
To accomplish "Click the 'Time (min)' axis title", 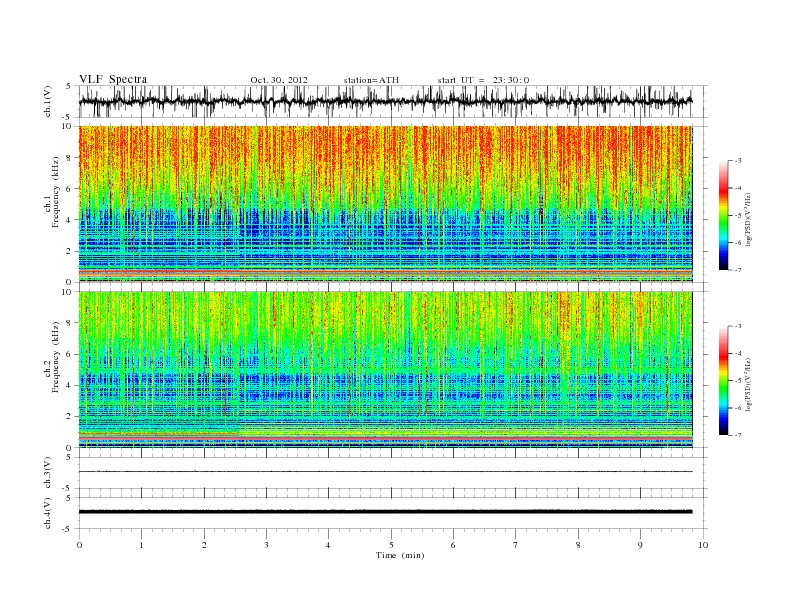I will (400, 555).
